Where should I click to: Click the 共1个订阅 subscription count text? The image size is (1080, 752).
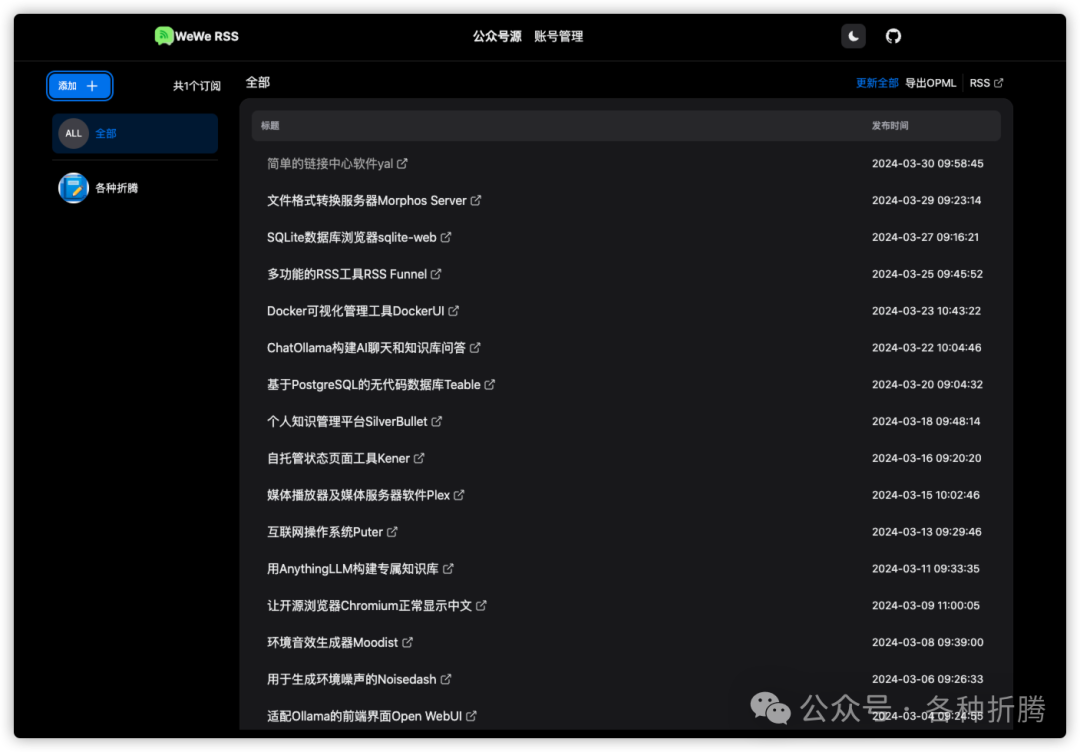[x=196, y=86]
